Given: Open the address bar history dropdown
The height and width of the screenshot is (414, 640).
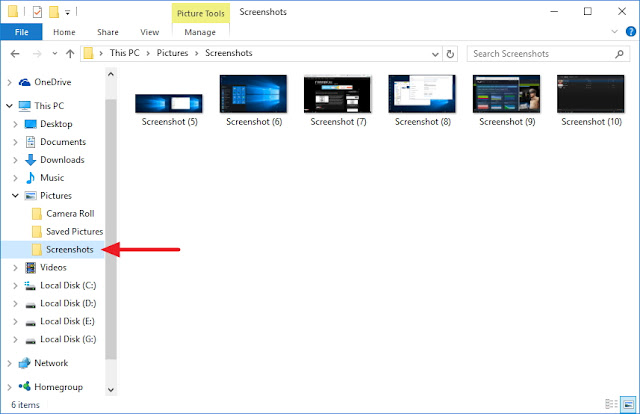Looking at the screenshot, I should pos(435,54).
